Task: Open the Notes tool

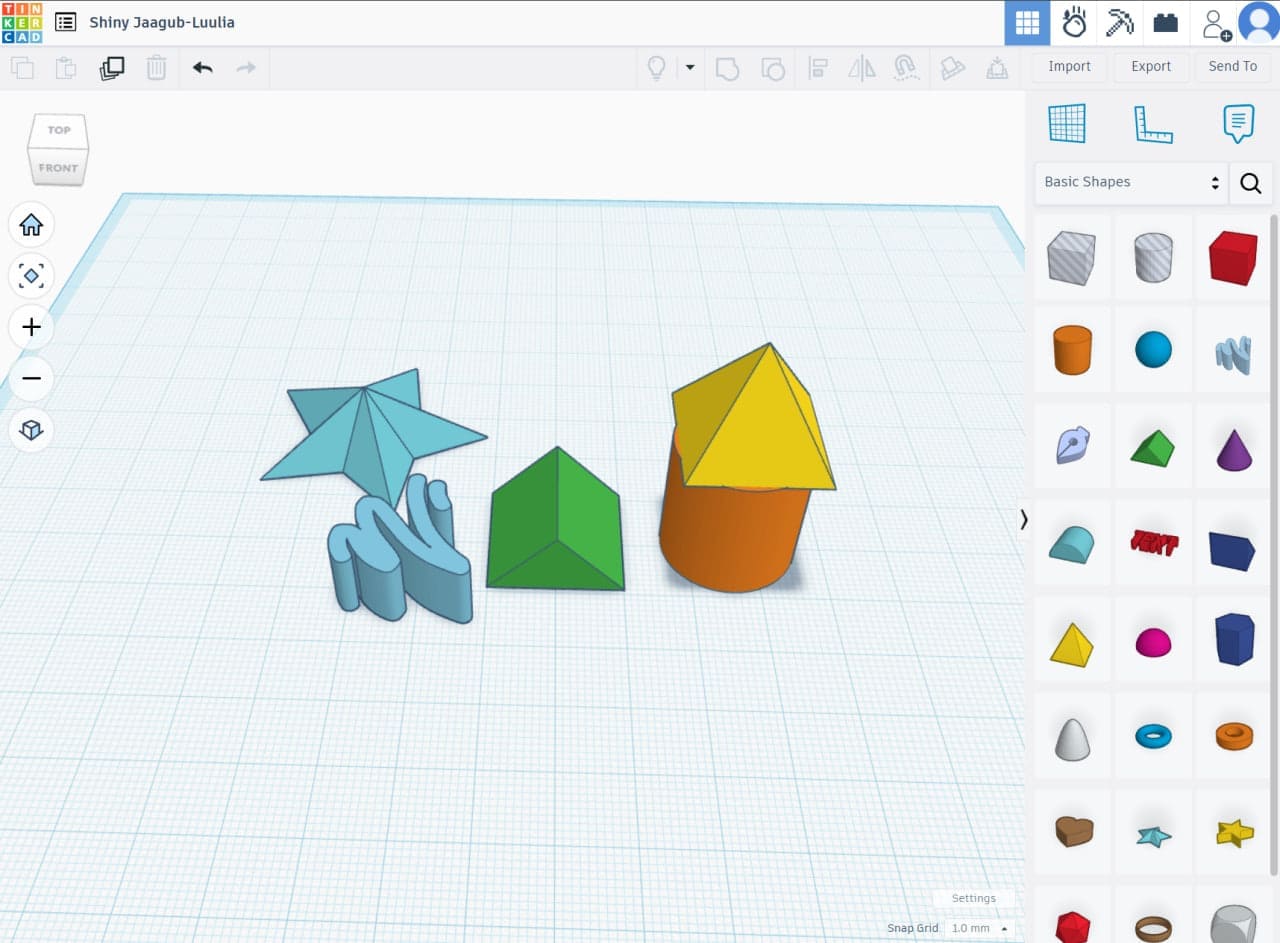Action: point(1238,124)
